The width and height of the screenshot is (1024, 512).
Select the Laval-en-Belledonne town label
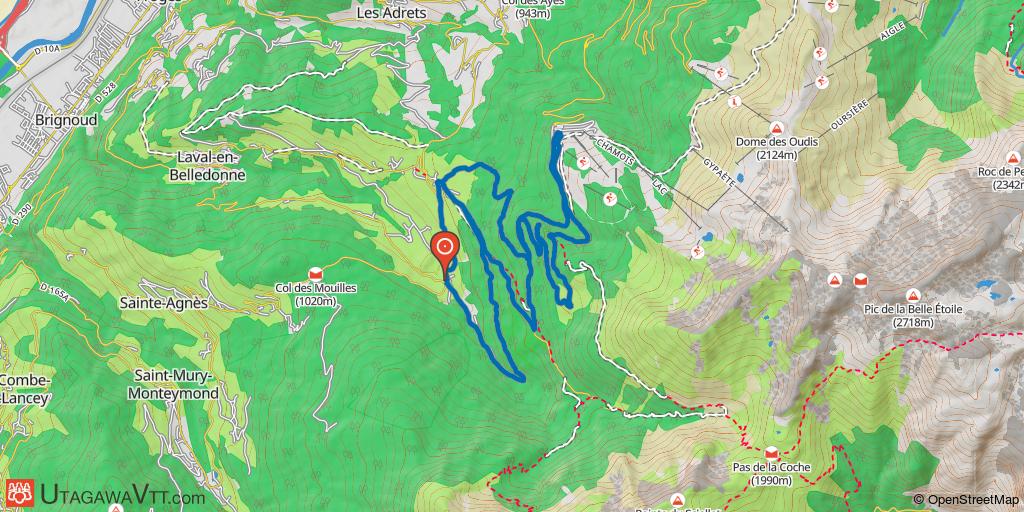pyautogui.click(x=211, y=166)
